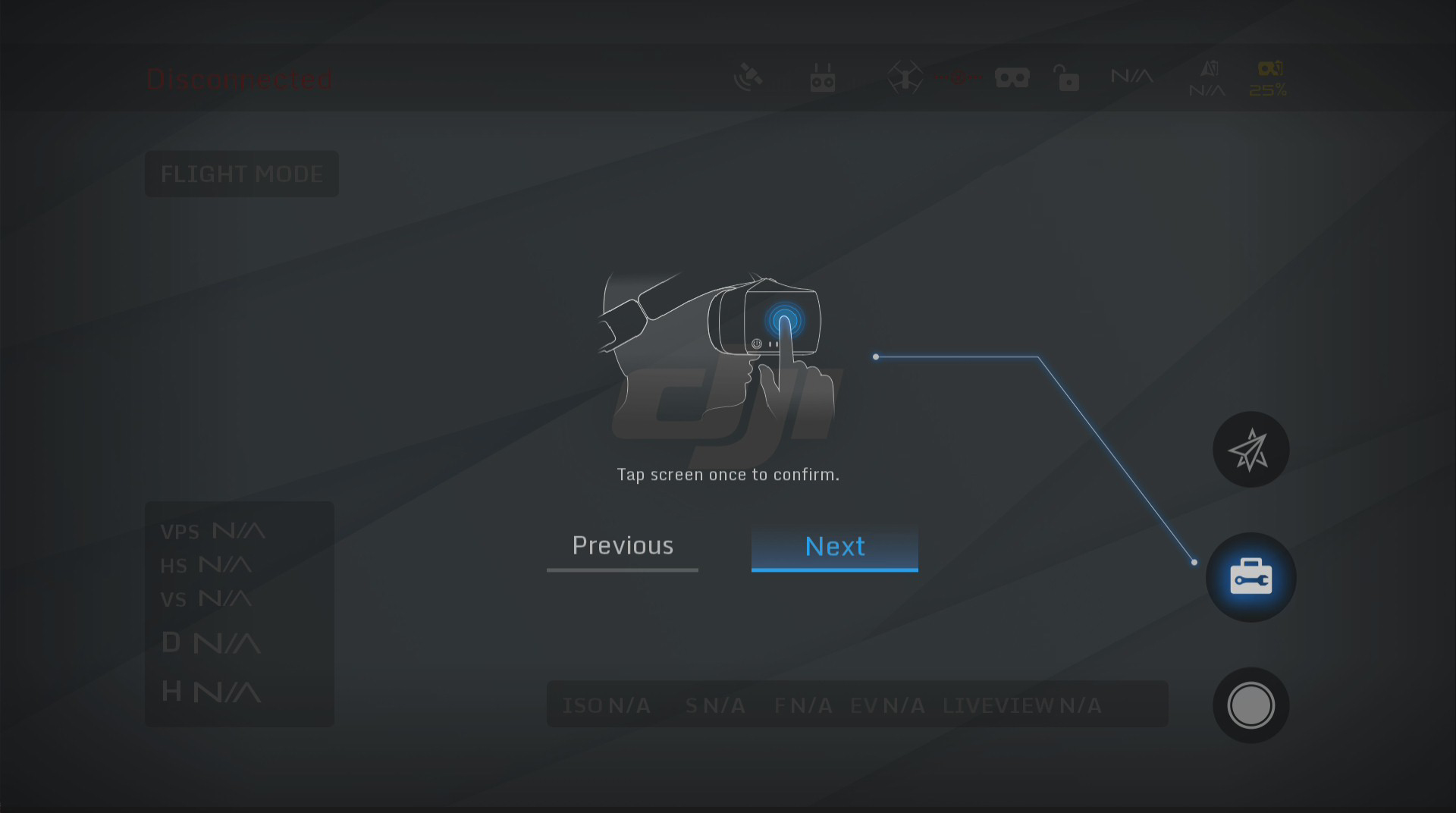Click the red video link signal icon

click(x=959, y=77)
